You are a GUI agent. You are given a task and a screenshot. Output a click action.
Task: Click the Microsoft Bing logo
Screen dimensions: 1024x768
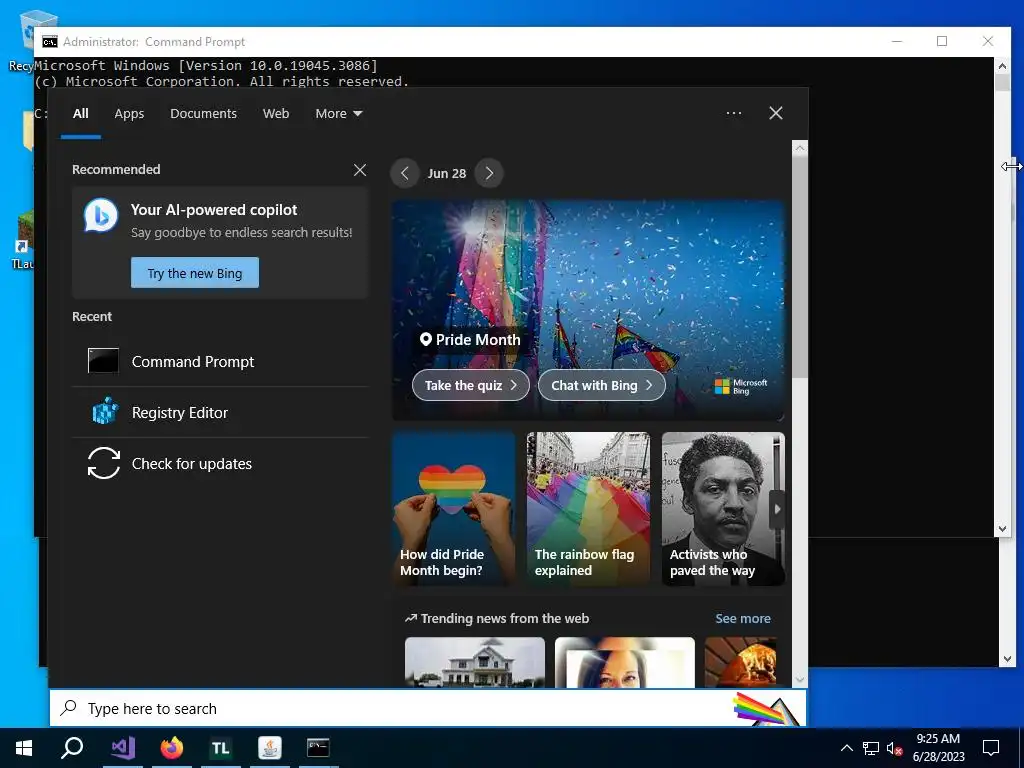741,387
